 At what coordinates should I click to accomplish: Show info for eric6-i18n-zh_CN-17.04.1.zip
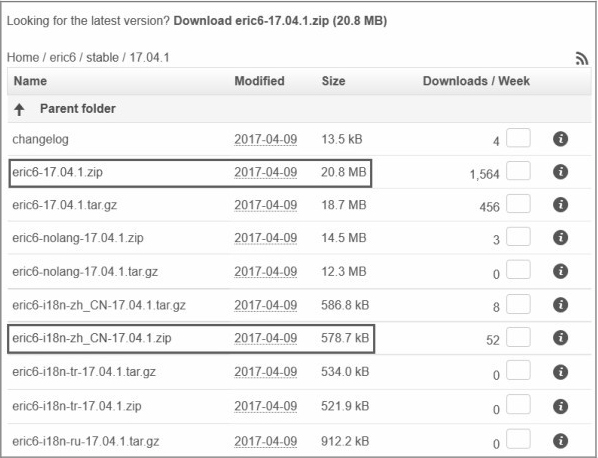[x=560, y=337]
